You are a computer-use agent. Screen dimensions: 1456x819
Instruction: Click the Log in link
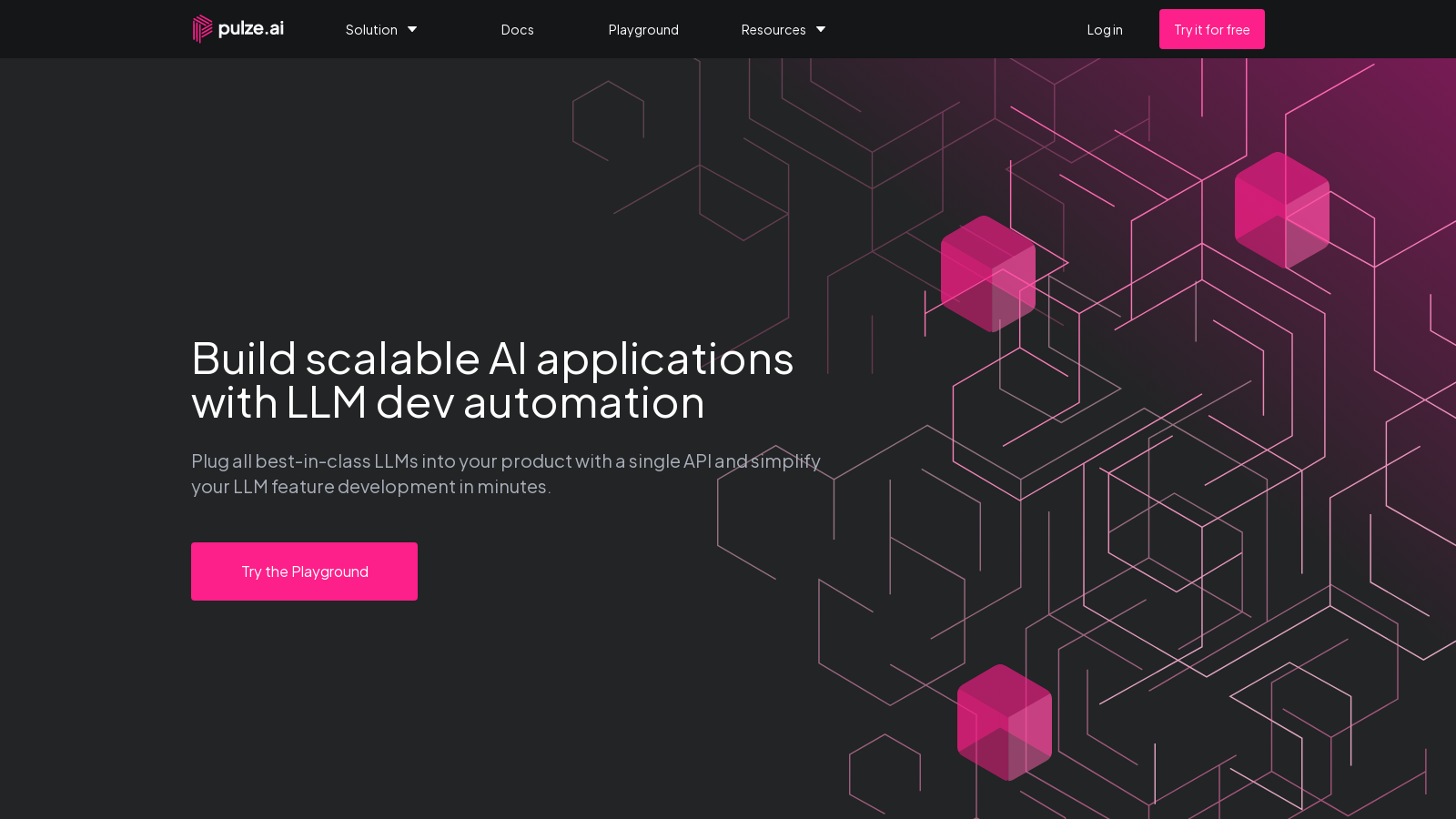(1104, 30)
